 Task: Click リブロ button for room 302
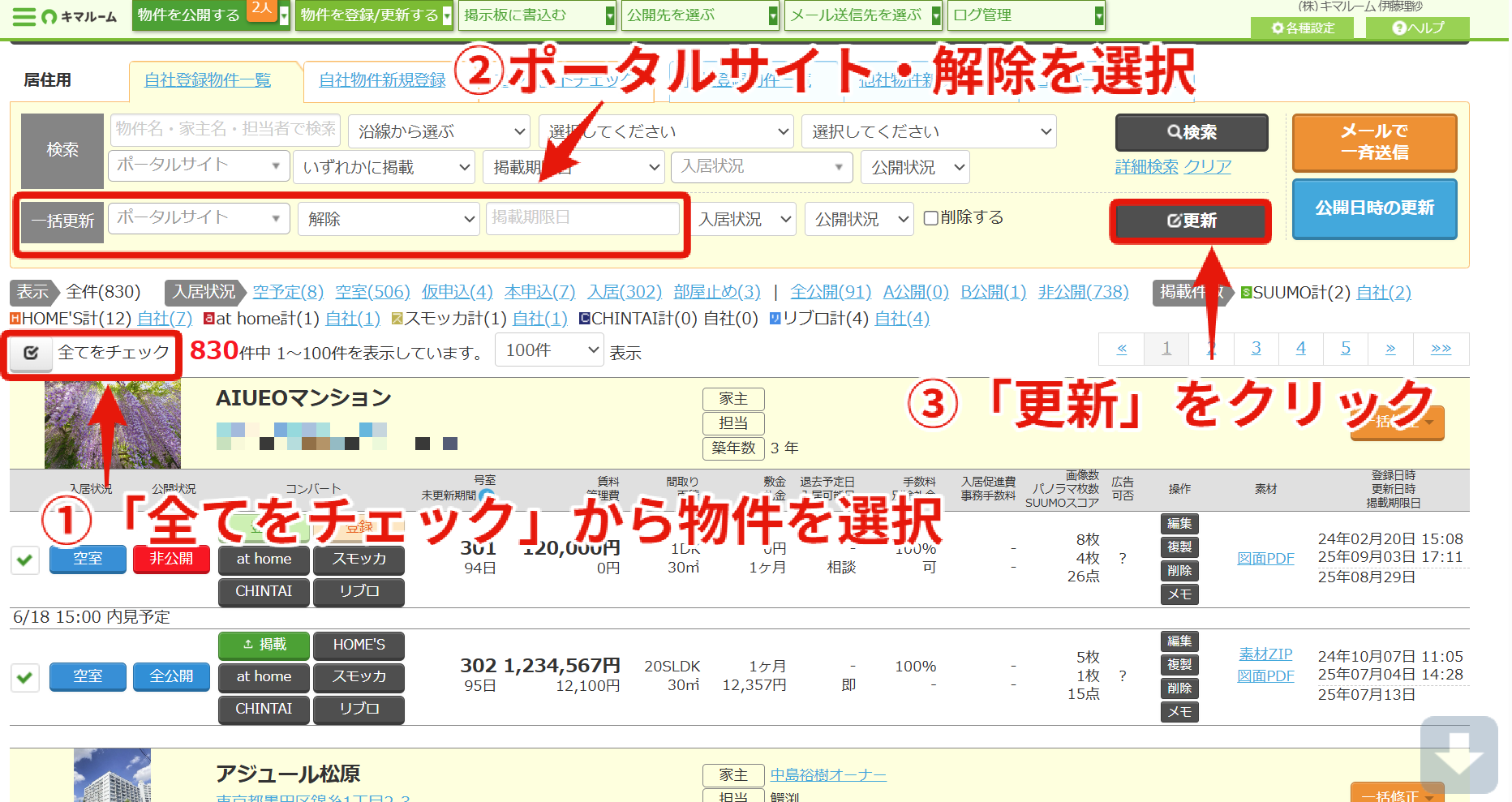tap(359, 710)
